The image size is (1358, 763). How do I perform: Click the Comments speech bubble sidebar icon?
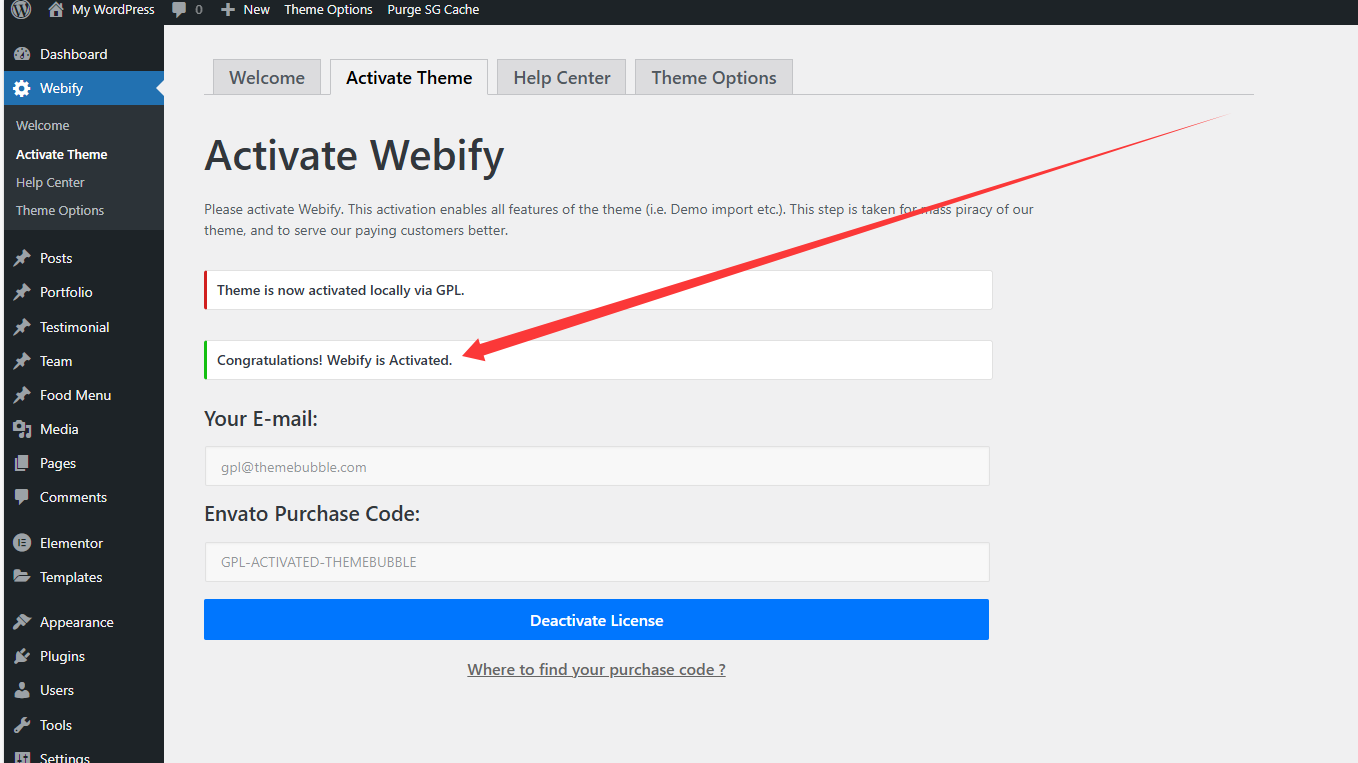(22, 497)
